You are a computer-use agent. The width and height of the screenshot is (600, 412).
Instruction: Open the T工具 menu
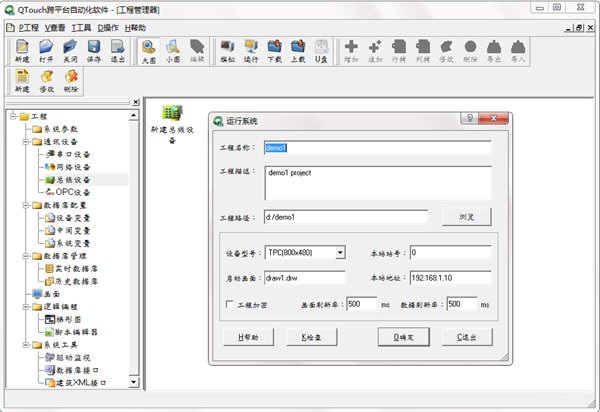click(81, 27)
